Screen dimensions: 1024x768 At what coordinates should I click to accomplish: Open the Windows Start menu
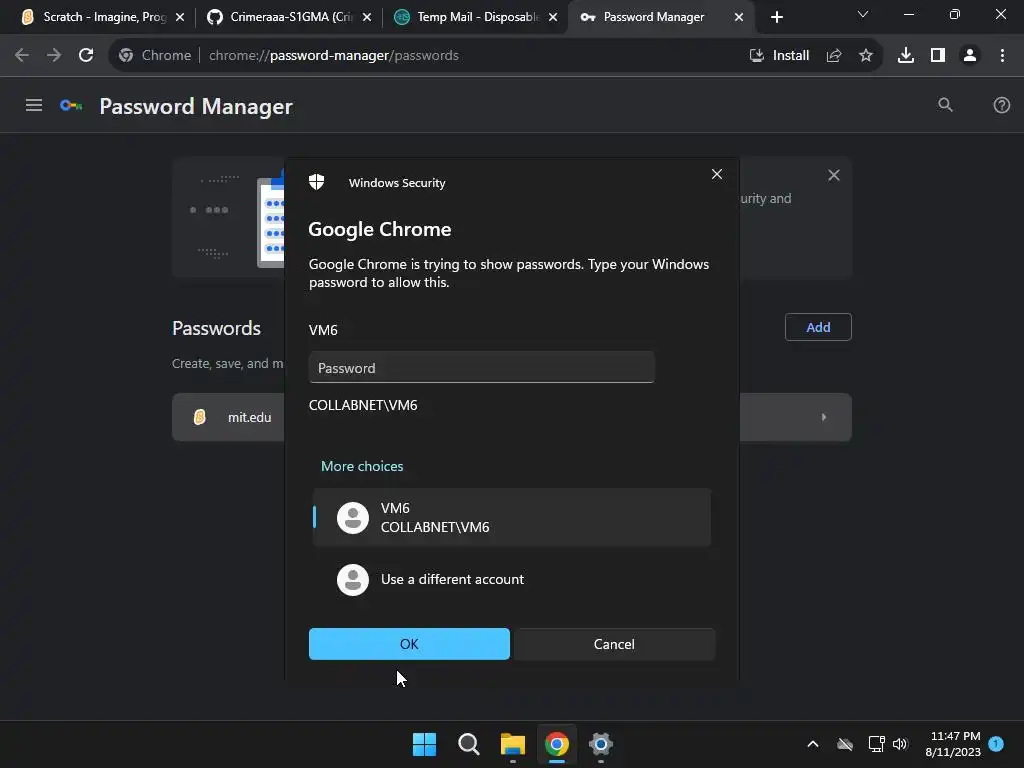tap(424, 744)
